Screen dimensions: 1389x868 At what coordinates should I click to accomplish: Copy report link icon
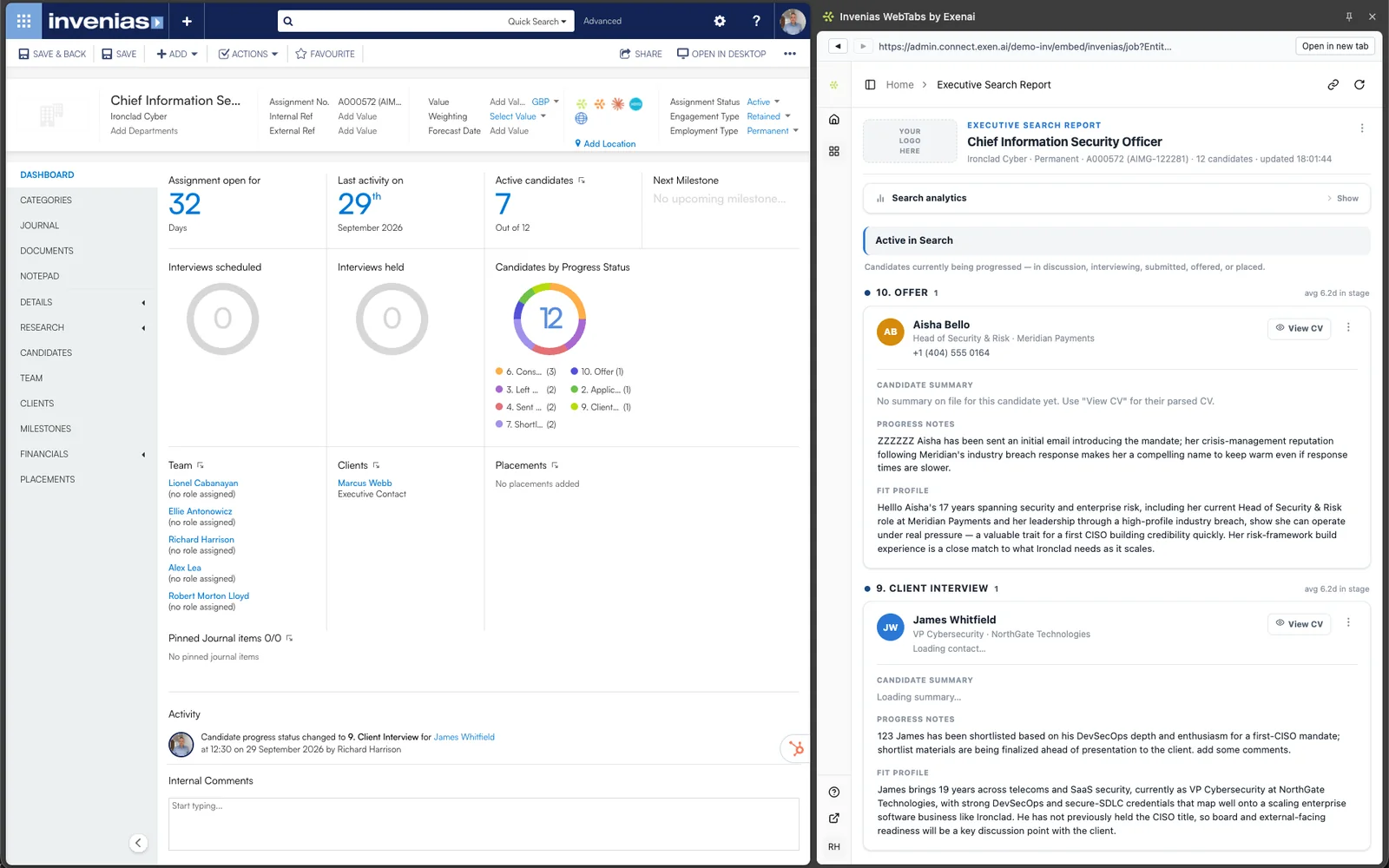pos(1333,85)
